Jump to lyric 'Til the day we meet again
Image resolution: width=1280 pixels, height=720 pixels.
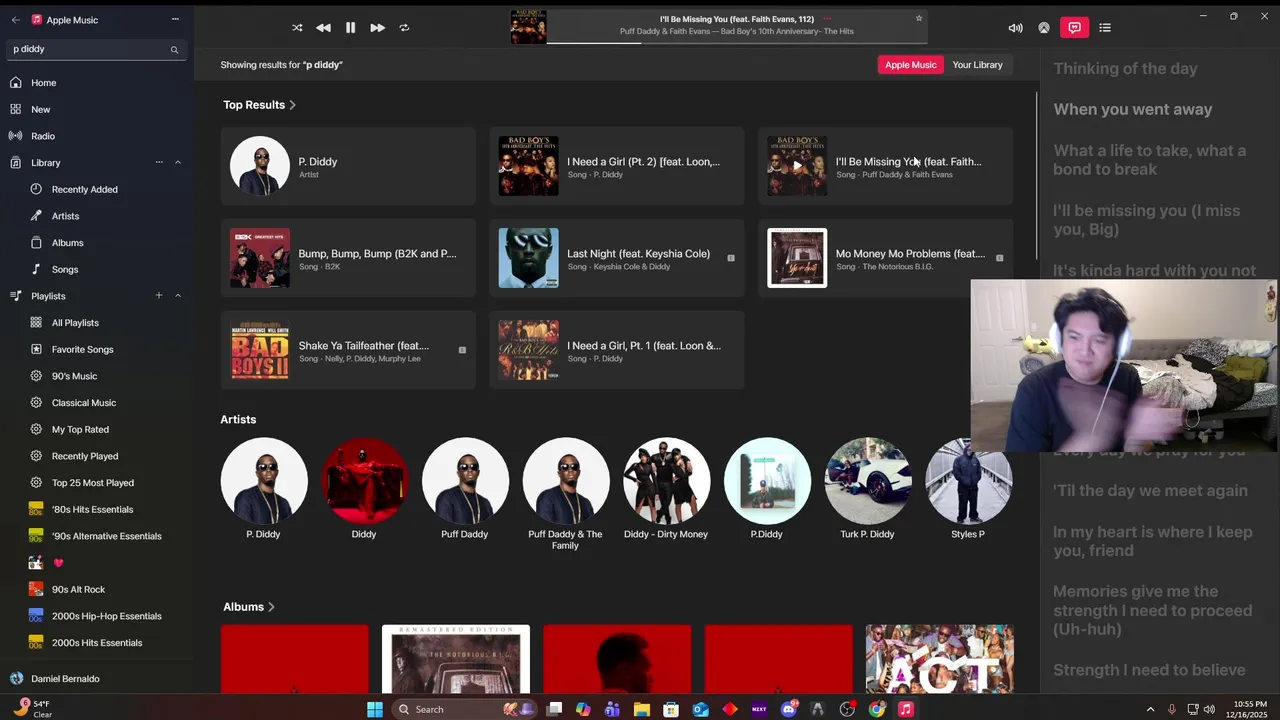coord(1150,491)
